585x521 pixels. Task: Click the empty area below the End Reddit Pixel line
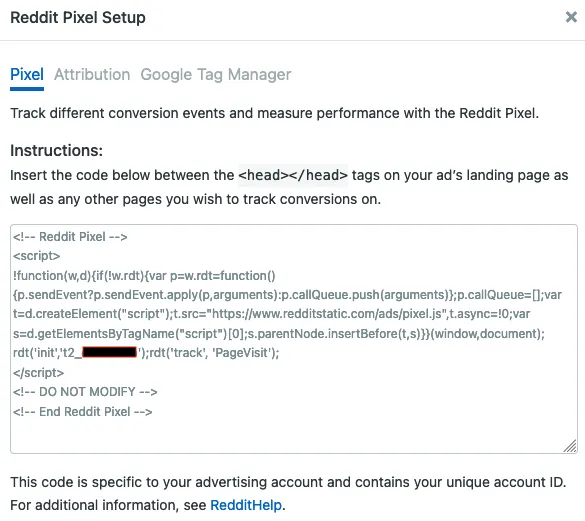[x=294, y=435]
